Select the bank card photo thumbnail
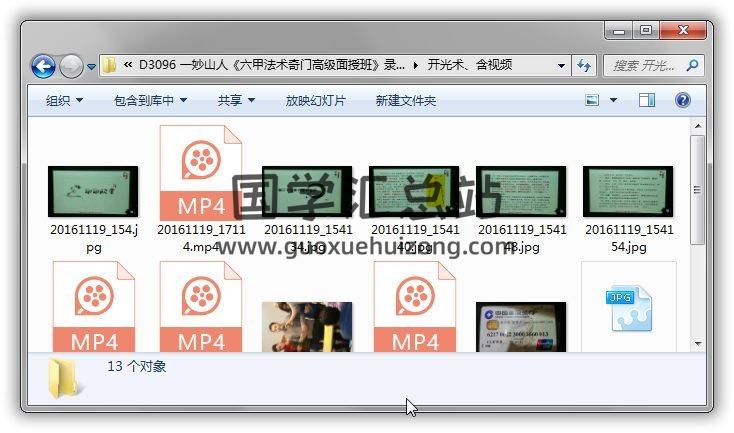This screenshot has width=734, height=433. click(521, 327)
